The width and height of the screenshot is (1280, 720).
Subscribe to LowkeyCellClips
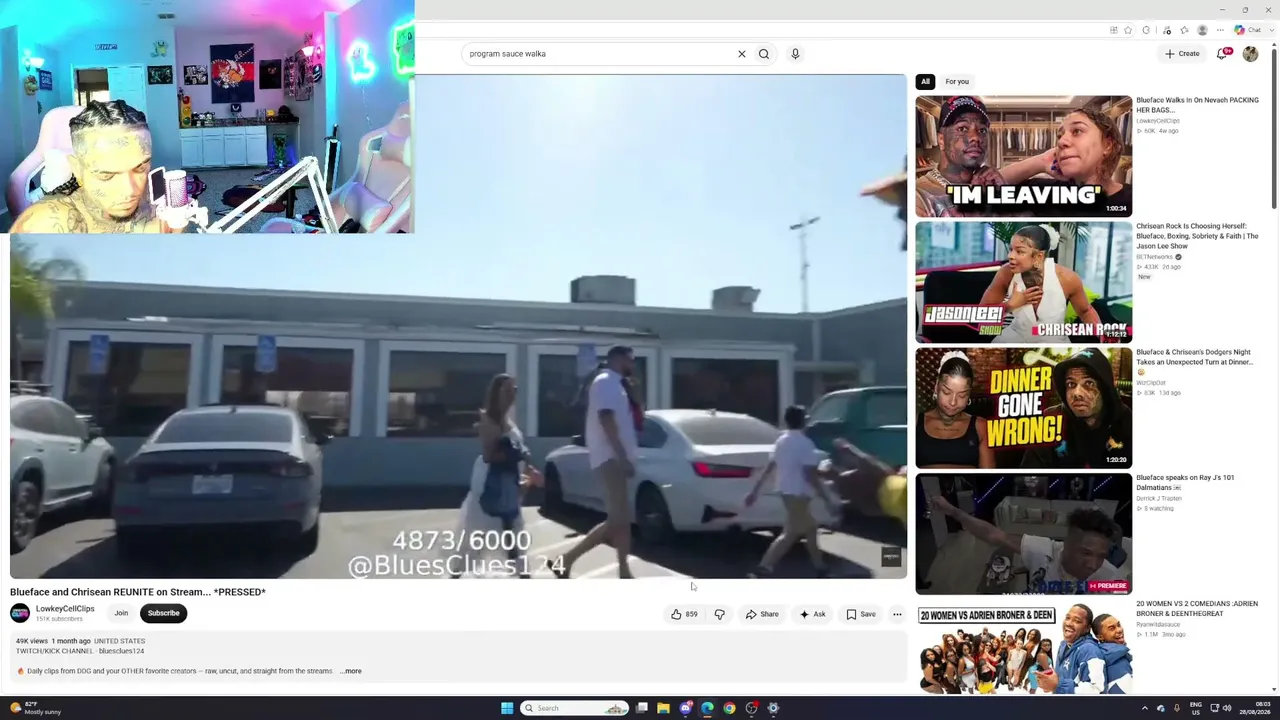(x=163, y=613)
